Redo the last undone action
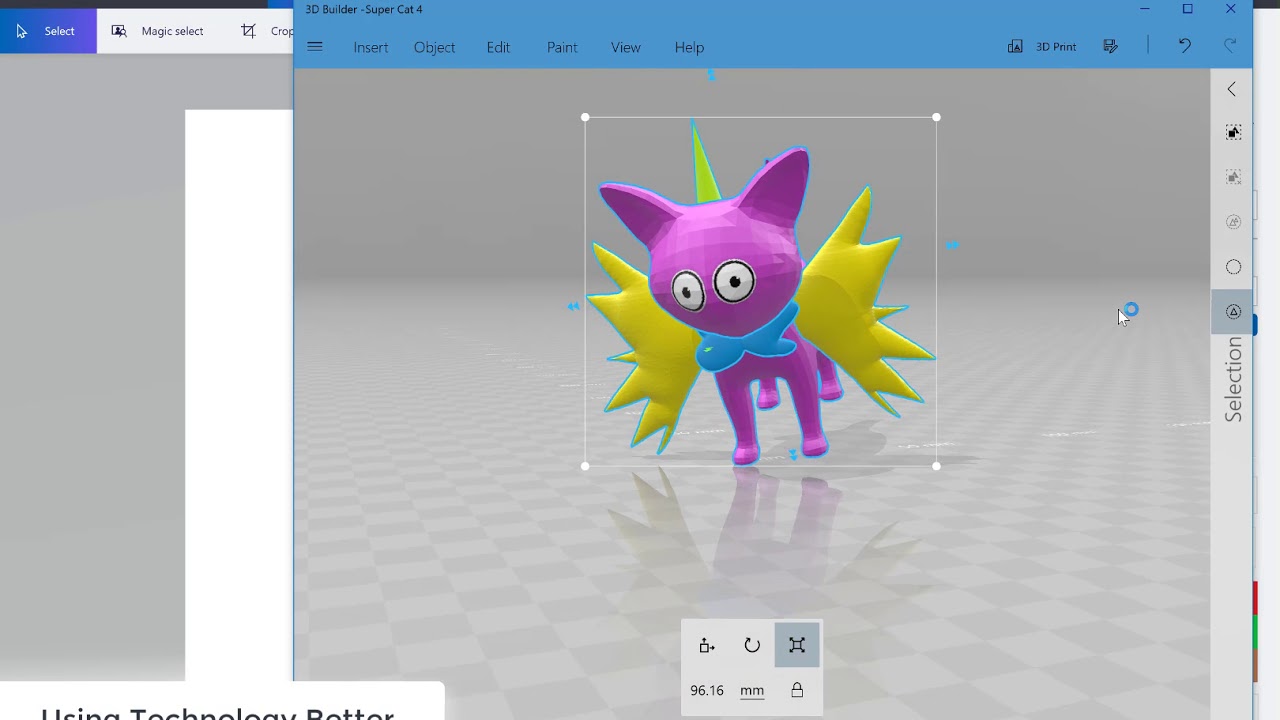 coord(1230,46)
